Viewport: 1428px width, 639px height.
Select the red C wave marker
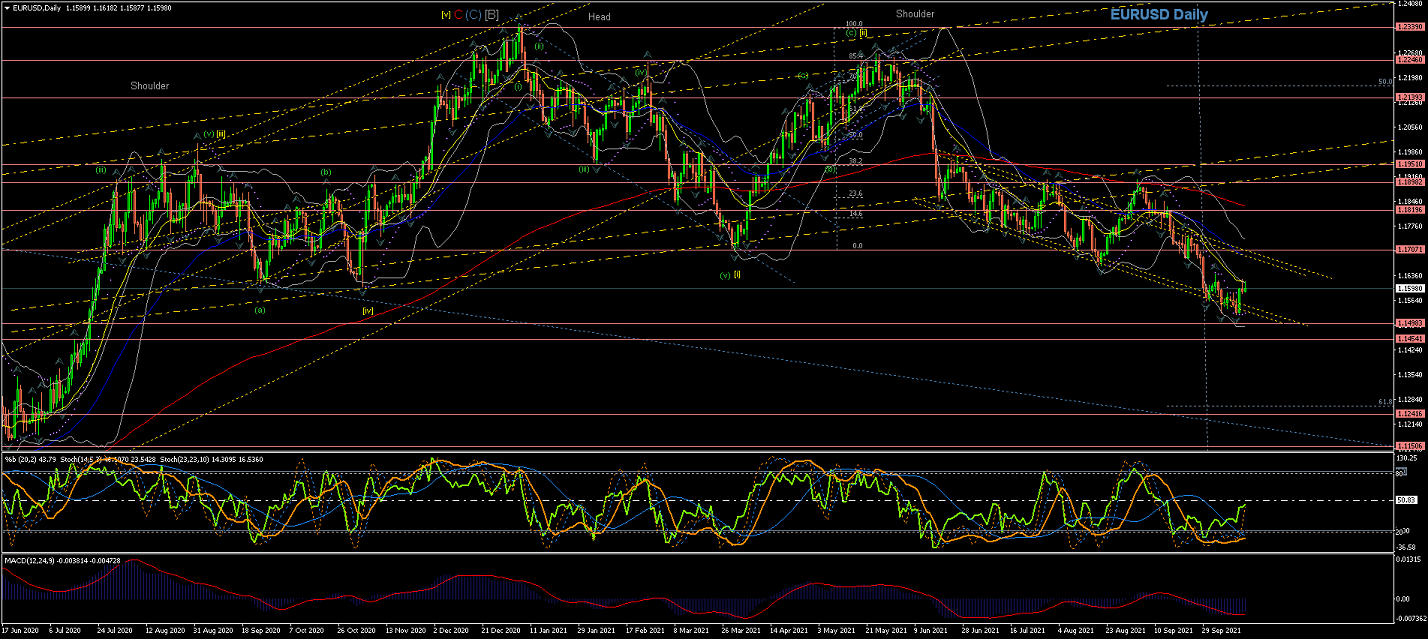tap(458, 15)
